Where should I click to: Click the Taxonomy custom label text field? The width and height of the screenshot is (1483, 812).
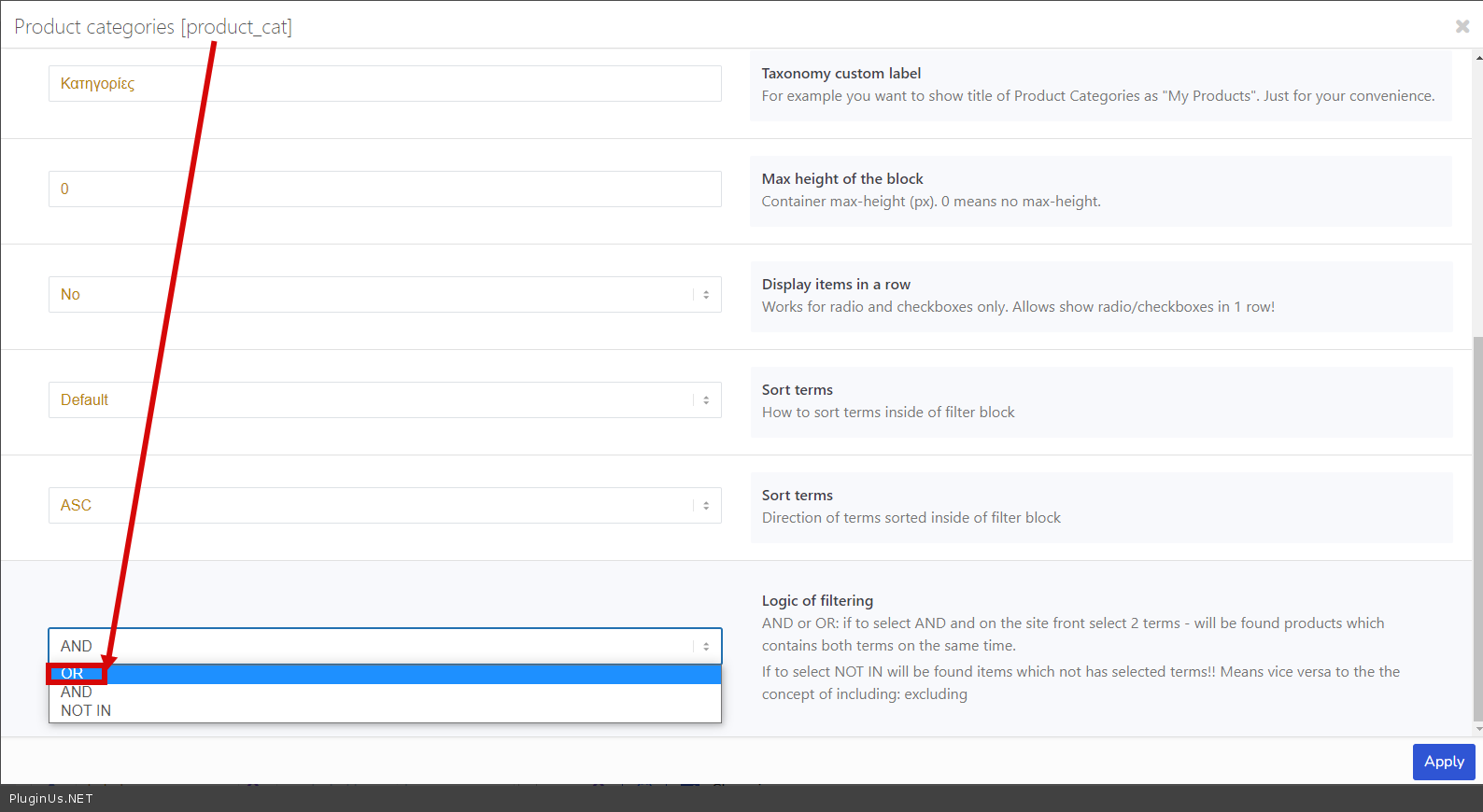(x=384, y=84)
